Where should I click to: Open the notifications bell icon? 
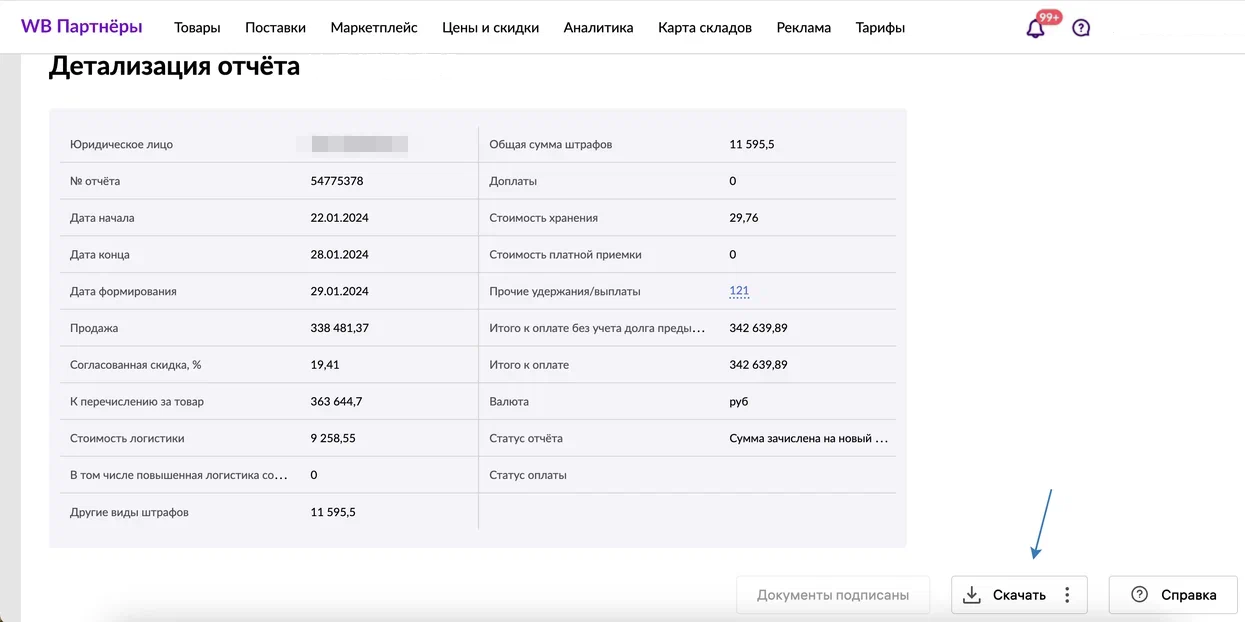pyautogui.click(x=1036, y=28)
